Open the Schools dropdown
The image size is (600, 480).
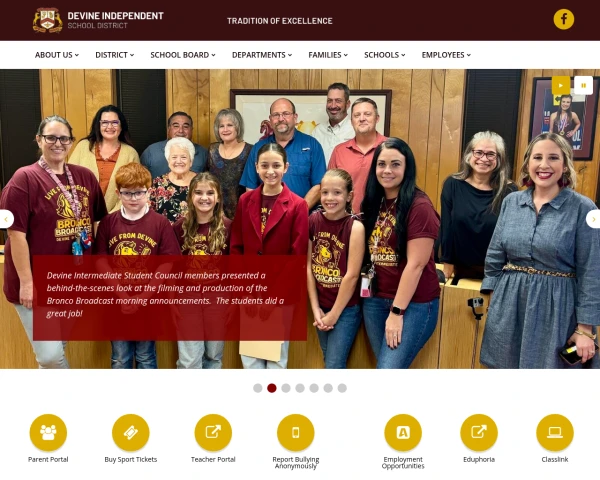tap(385, 55)
